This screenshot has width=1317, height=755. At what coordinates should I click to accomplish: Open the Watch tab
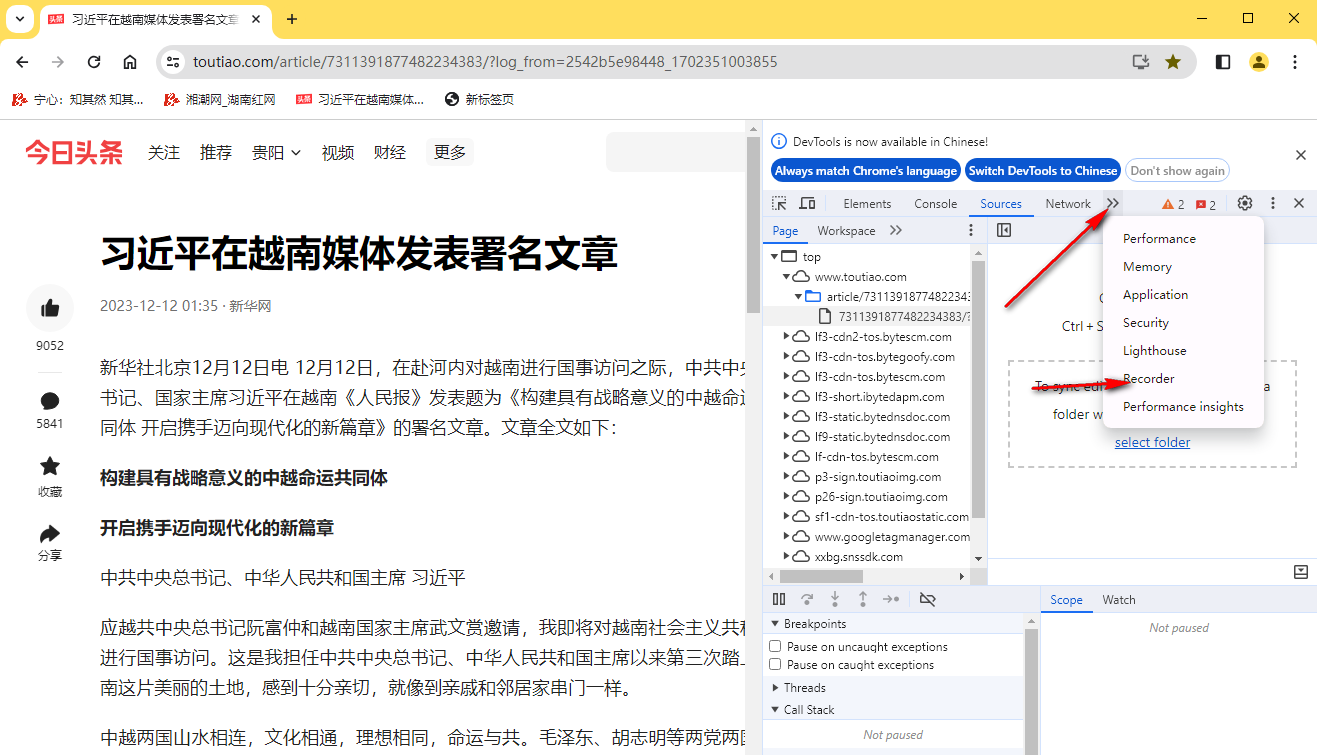pos(1119,600)
